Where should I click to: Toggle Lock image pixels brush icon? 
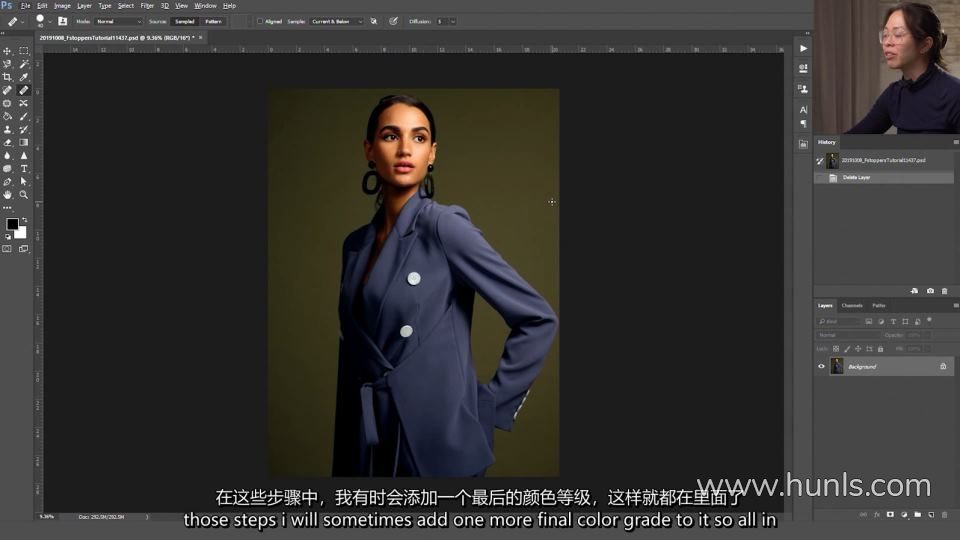(x=847, y=349)
